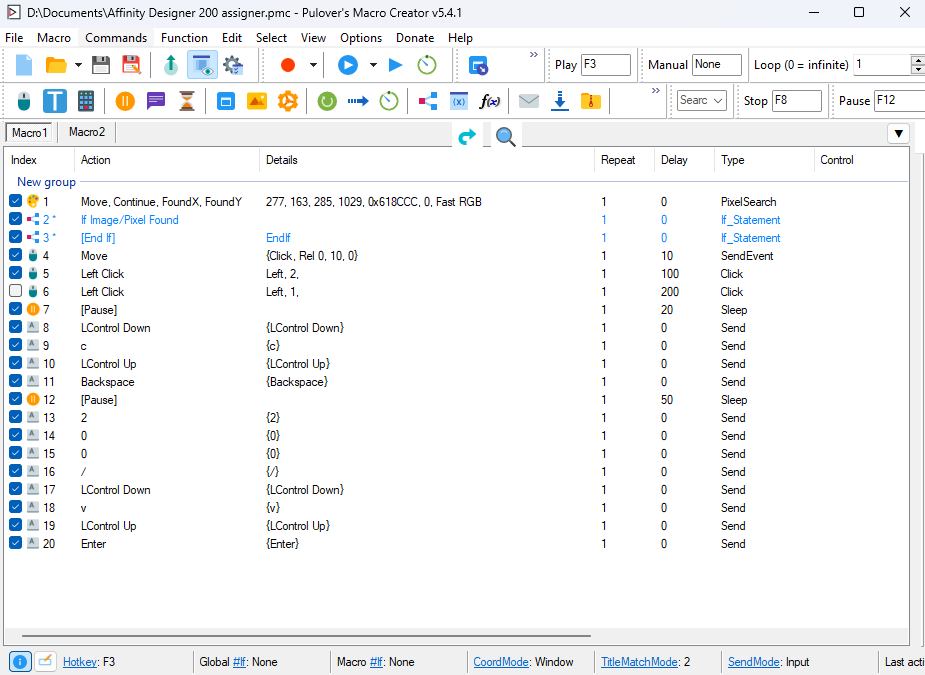
Task: Insert a Mouse command via mouse icon
Action: 24,101
